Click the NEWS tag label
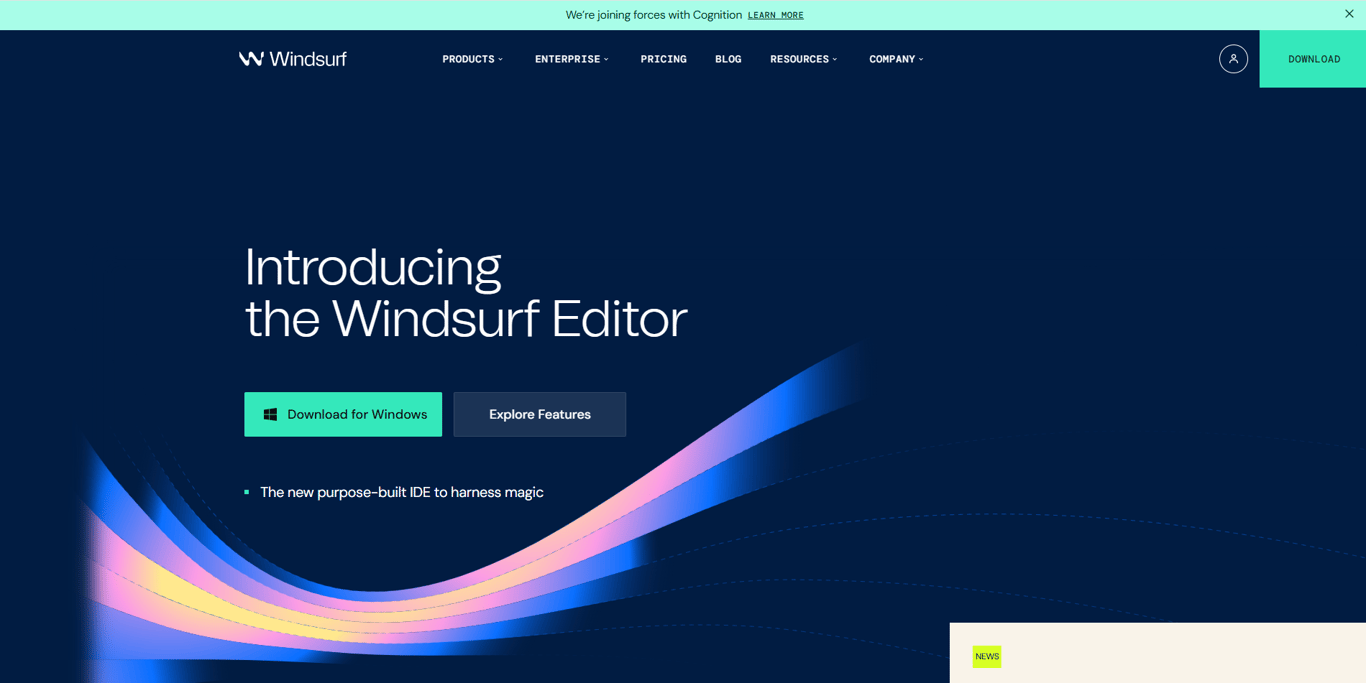 [987, 656]
